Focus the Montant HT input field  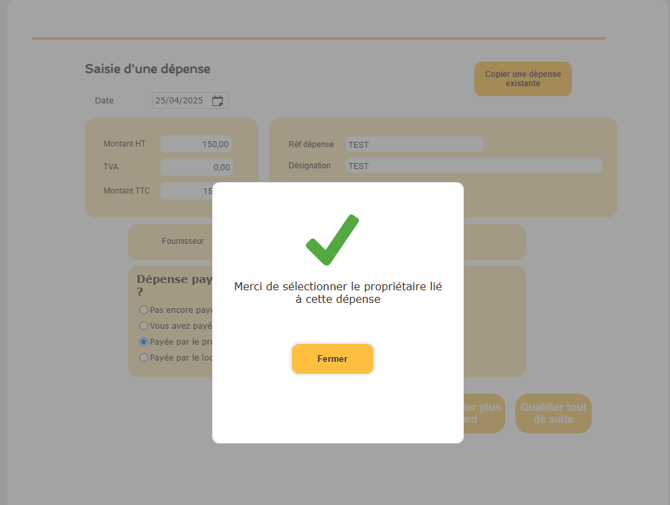click(x=196, y=144)
